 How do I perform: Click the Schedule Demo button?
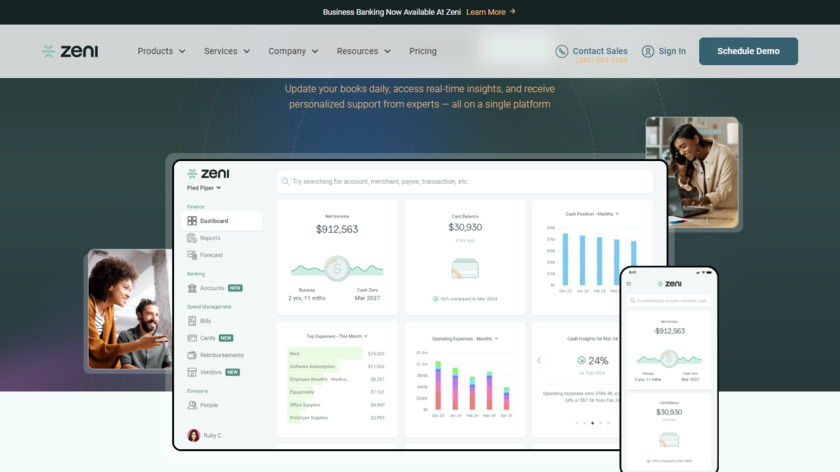(x=748, y=51)
